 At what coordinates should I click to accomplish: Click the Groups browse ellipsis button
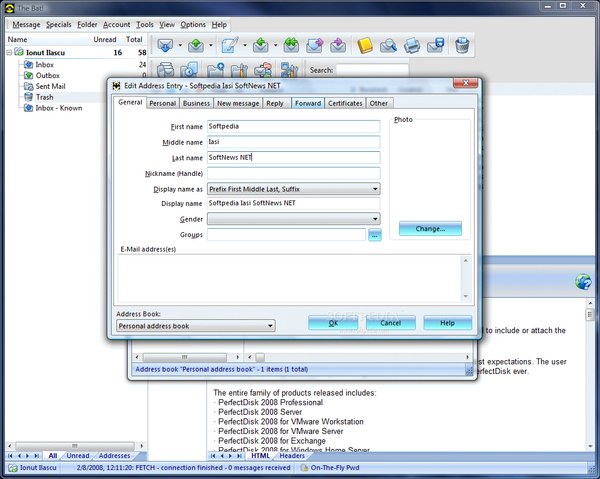pyautogui.click(x=375, y=235)
